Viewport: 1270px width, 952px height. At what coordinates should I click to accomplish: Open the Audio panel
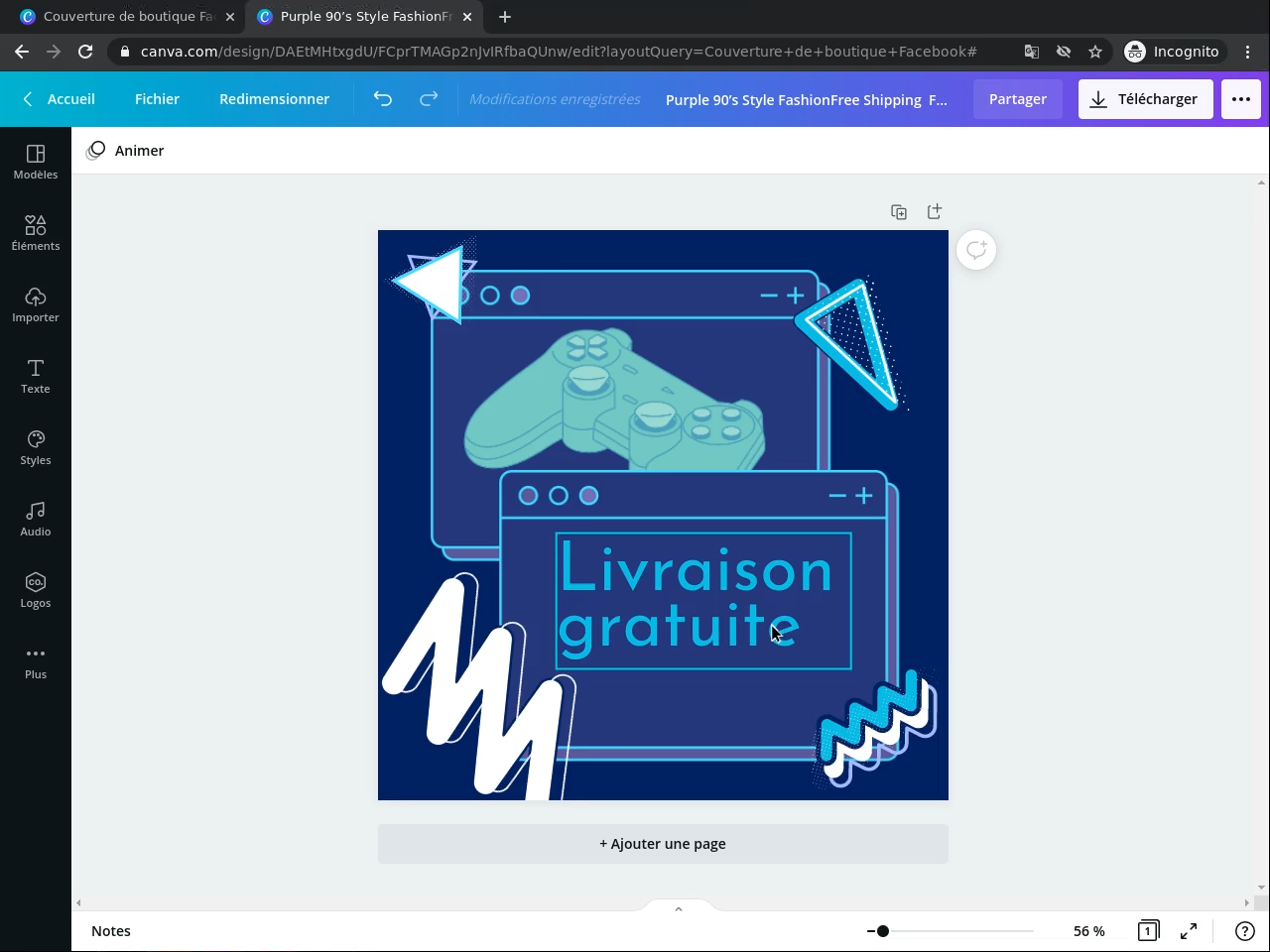click(36, 519)
